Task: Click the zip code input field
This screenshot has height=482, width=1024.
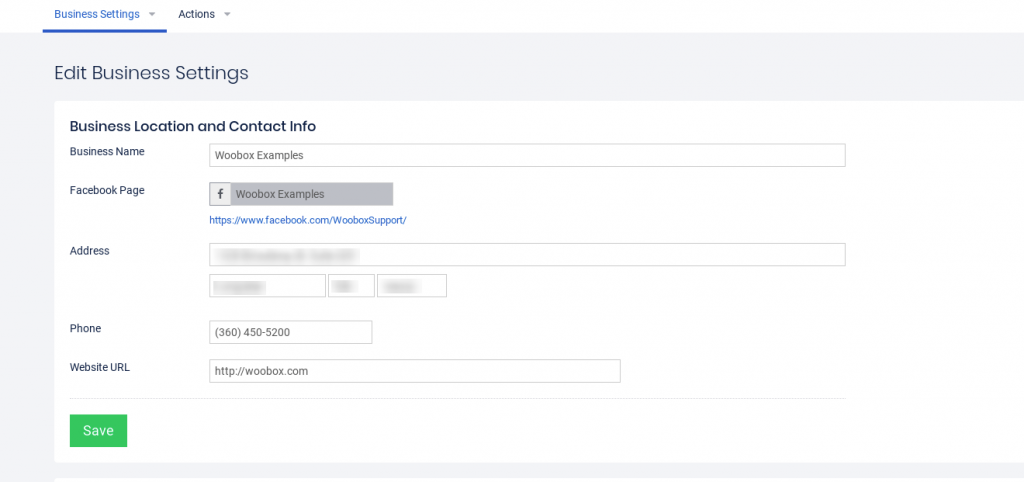Action: (x=411, y=286)
